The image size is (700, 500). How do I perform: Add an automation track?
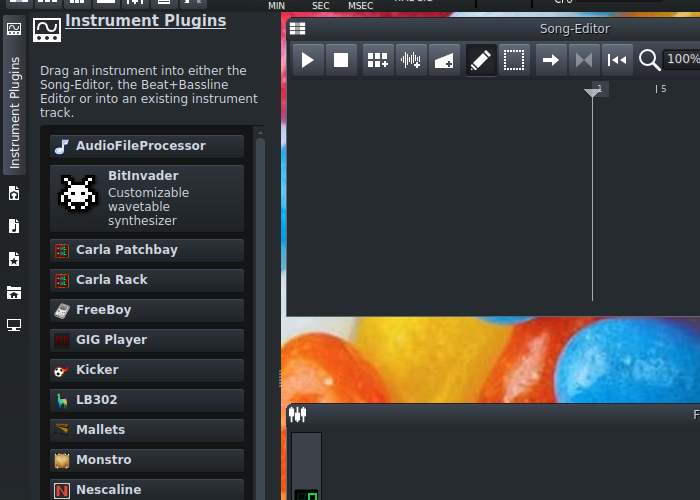[x=444, y=60]
